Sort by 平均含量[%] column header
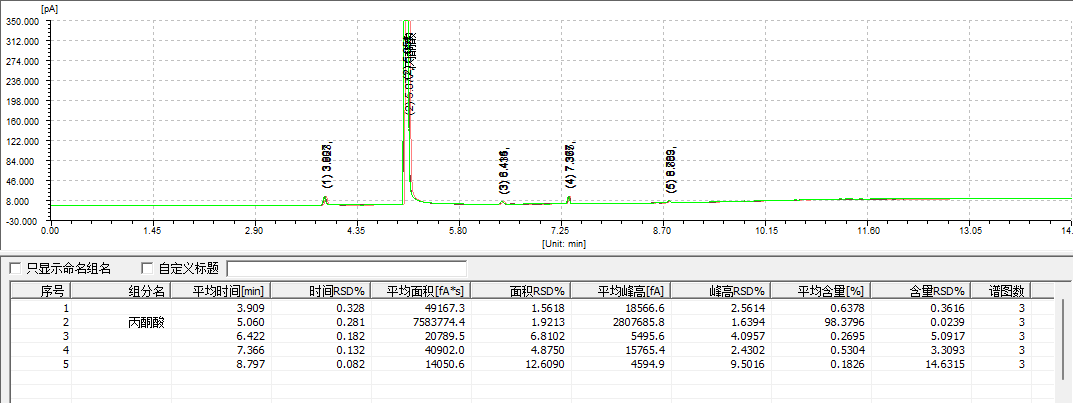 point(821,291)
